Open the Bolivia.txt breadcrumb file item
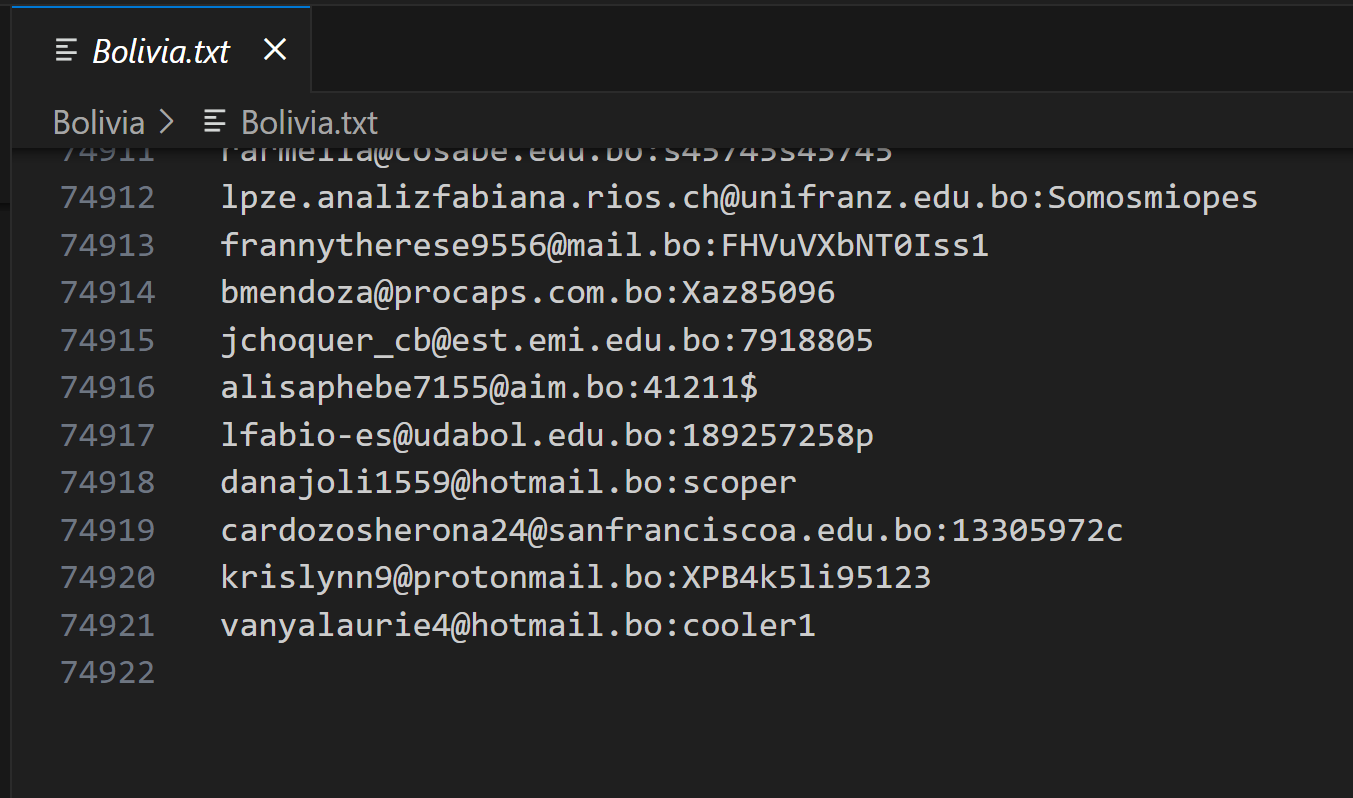 coord(309,122)
